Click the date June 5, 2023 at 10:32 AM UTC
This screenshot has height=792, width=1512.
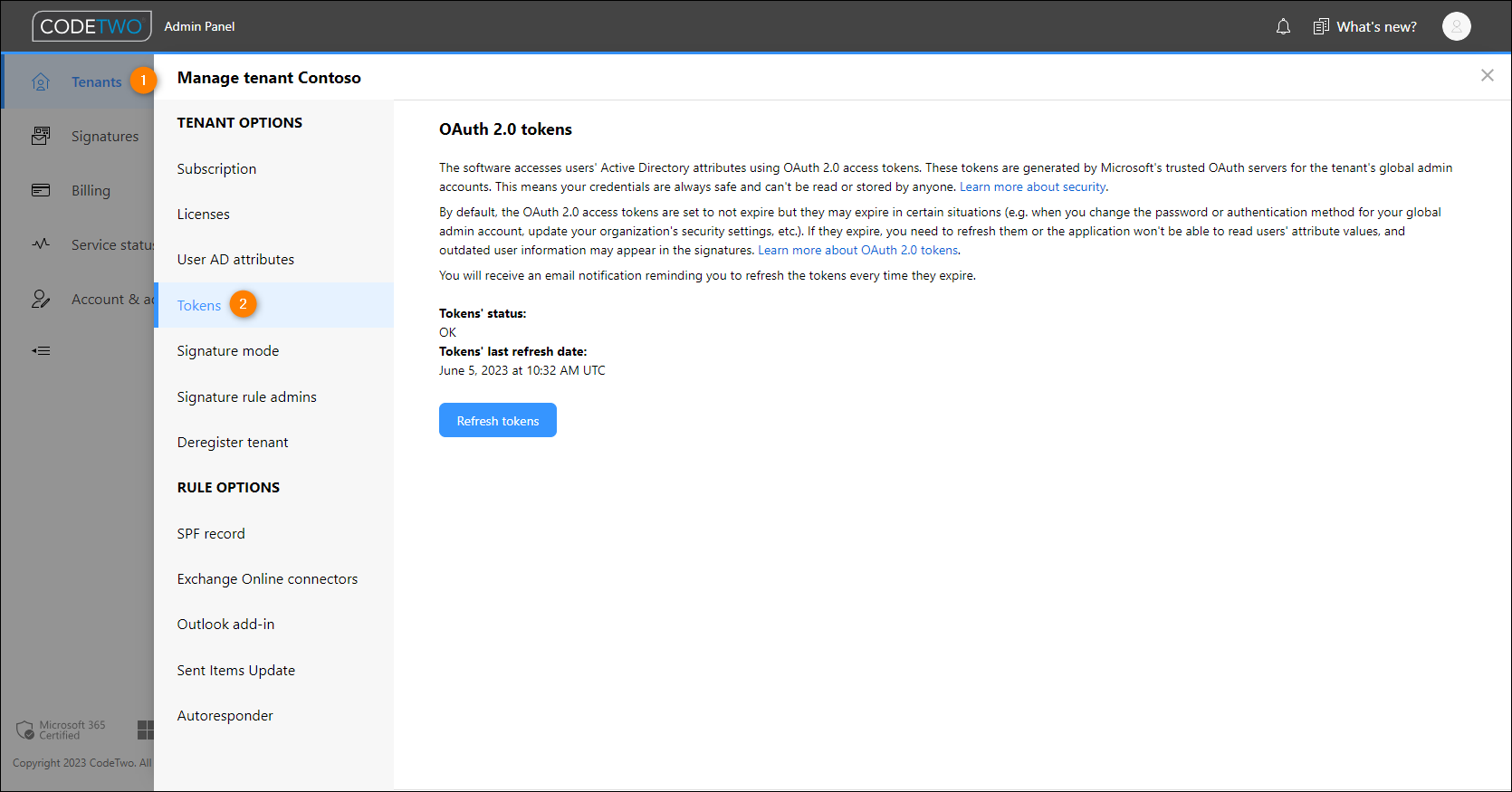[x=522, y=370]
